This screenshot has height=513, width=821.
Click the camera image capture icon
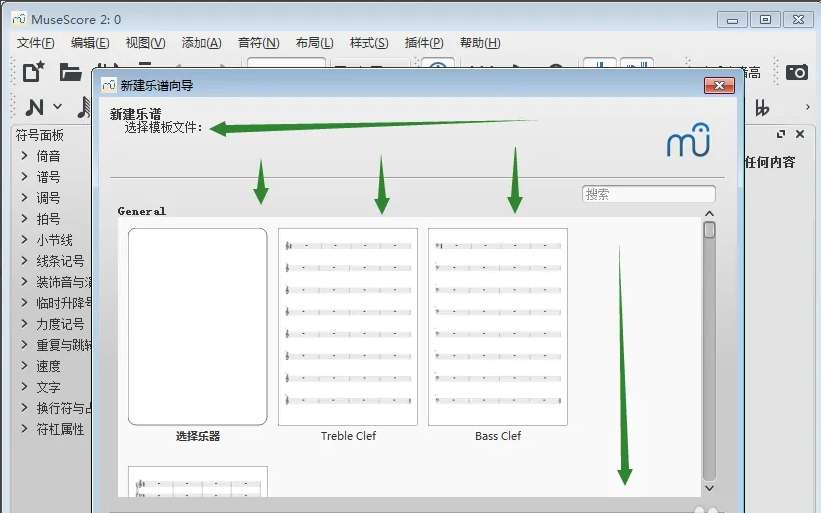[797, 72]
